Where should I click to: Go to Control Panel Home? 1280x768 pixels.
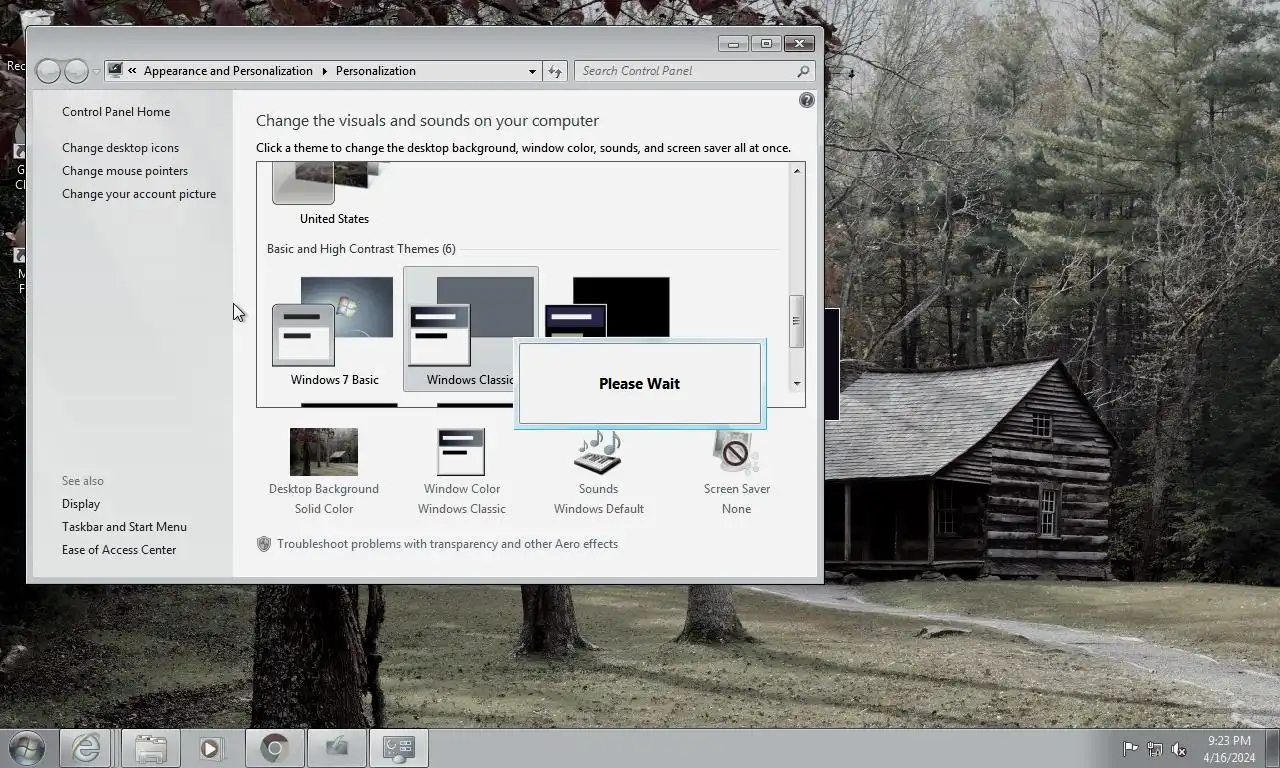point(116,112)
